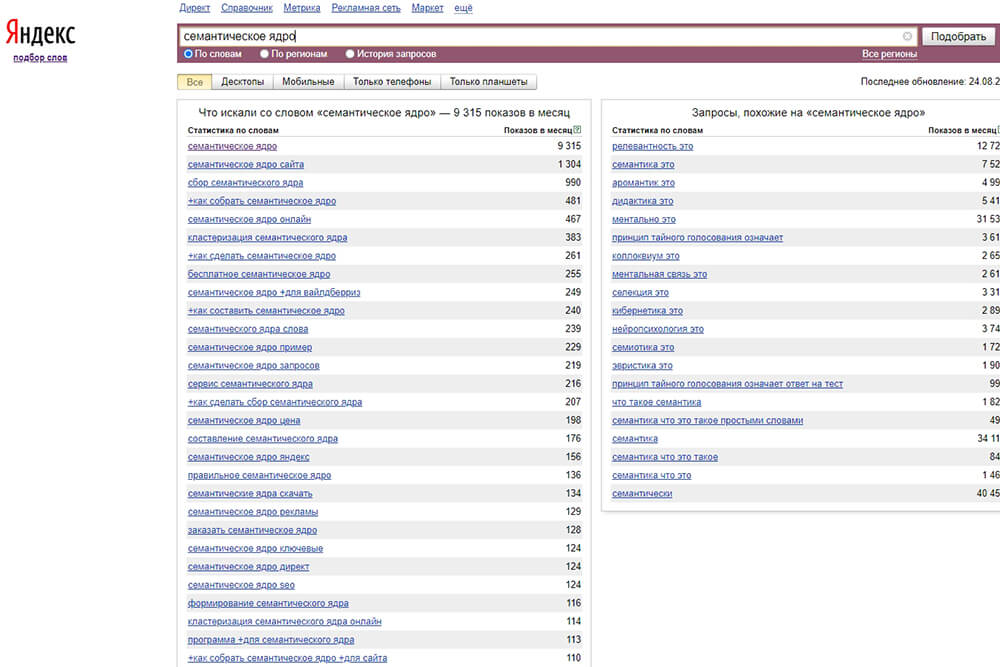1000x667 pixels.
Task: Open the семантическое ядро запросов query
Action: coord(253,366)
